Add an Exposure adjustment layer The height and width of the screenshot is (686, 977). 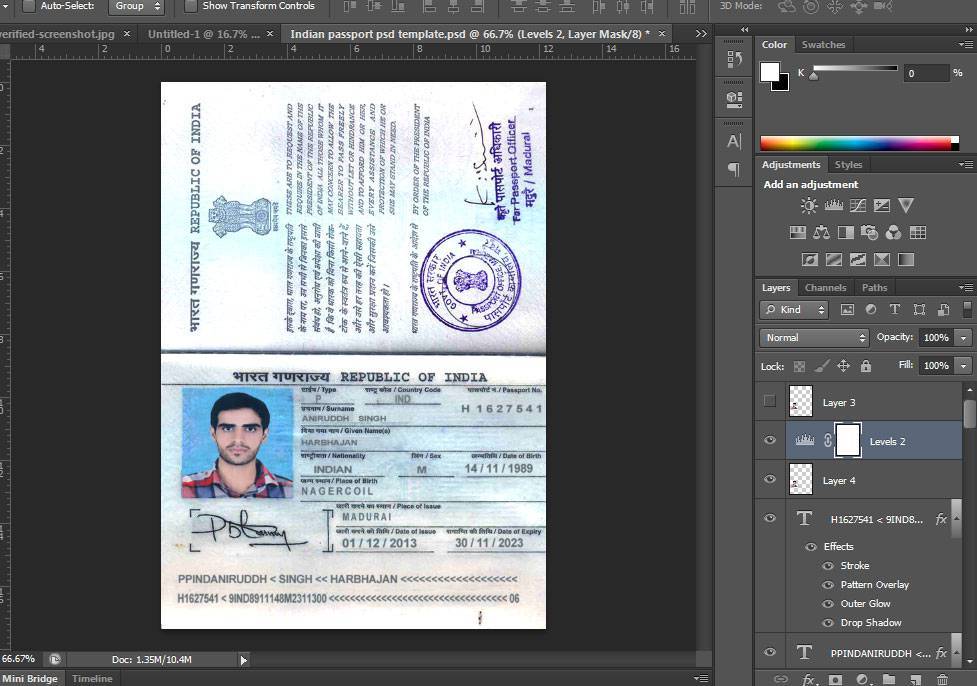[882, 206]
